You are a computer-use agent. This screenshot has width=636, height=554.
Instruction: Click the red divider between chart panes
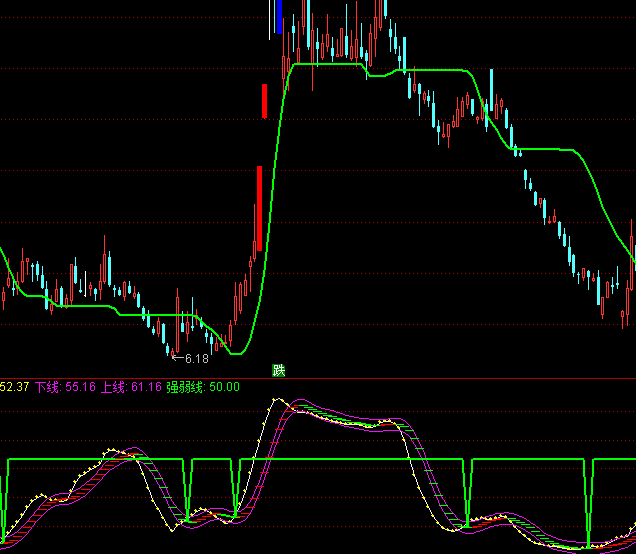[400, 379]
